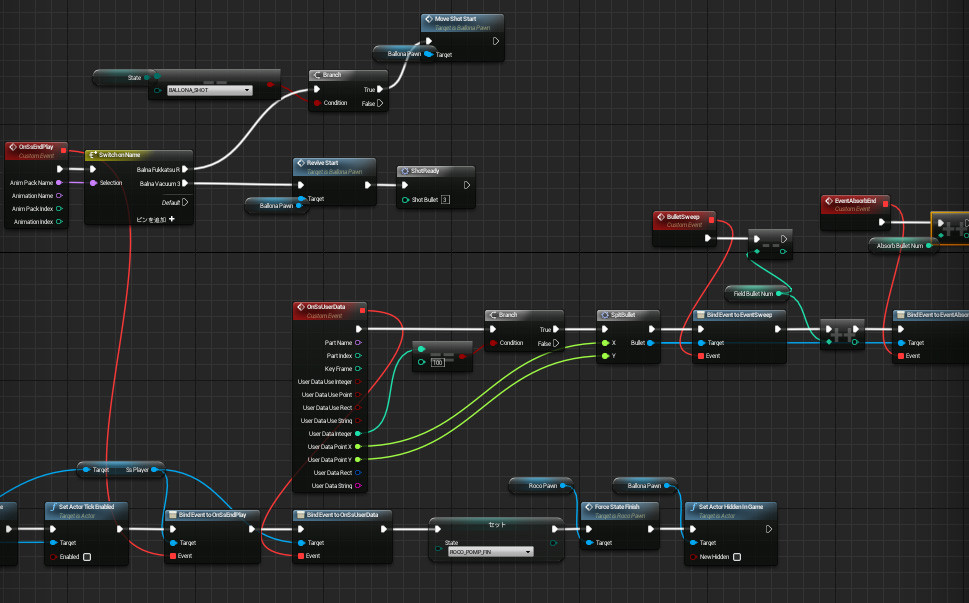
Task: Click the Animation Name output pin
Action: pos(59,196)
